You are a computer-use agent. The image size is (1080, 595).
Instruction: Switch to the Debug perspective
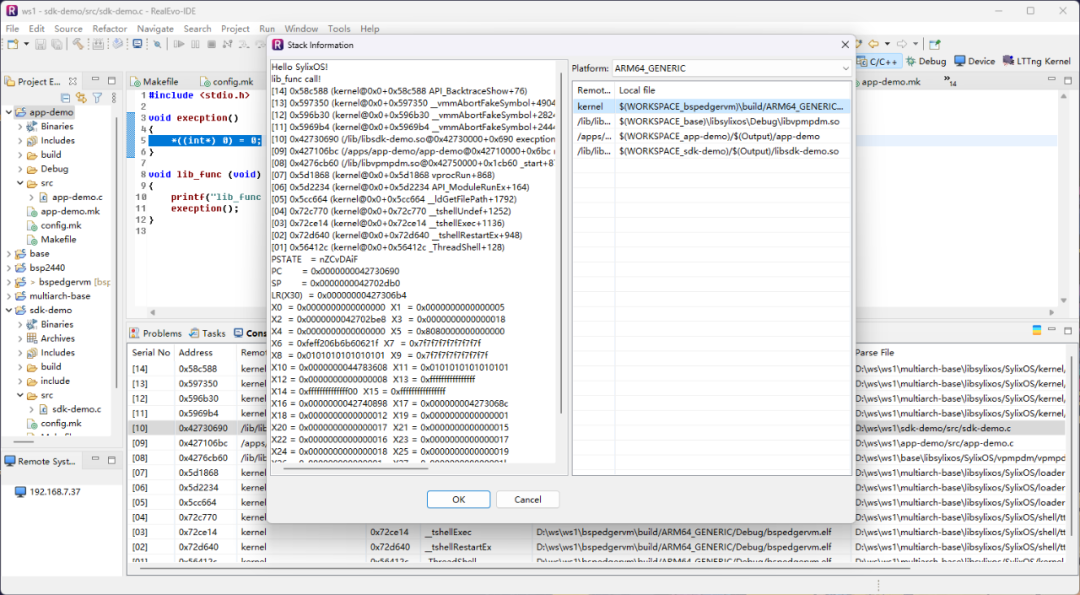tap(926, 61)
